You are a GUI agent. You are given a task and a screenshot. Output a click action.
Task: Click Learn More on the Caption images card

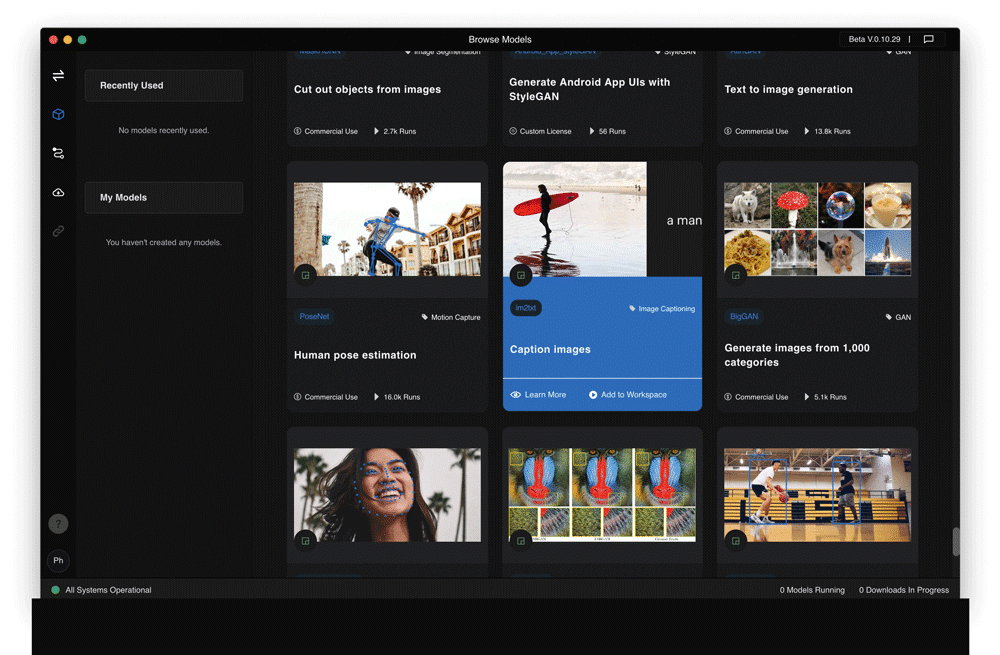pyautogui.click(x=538, y=395)
